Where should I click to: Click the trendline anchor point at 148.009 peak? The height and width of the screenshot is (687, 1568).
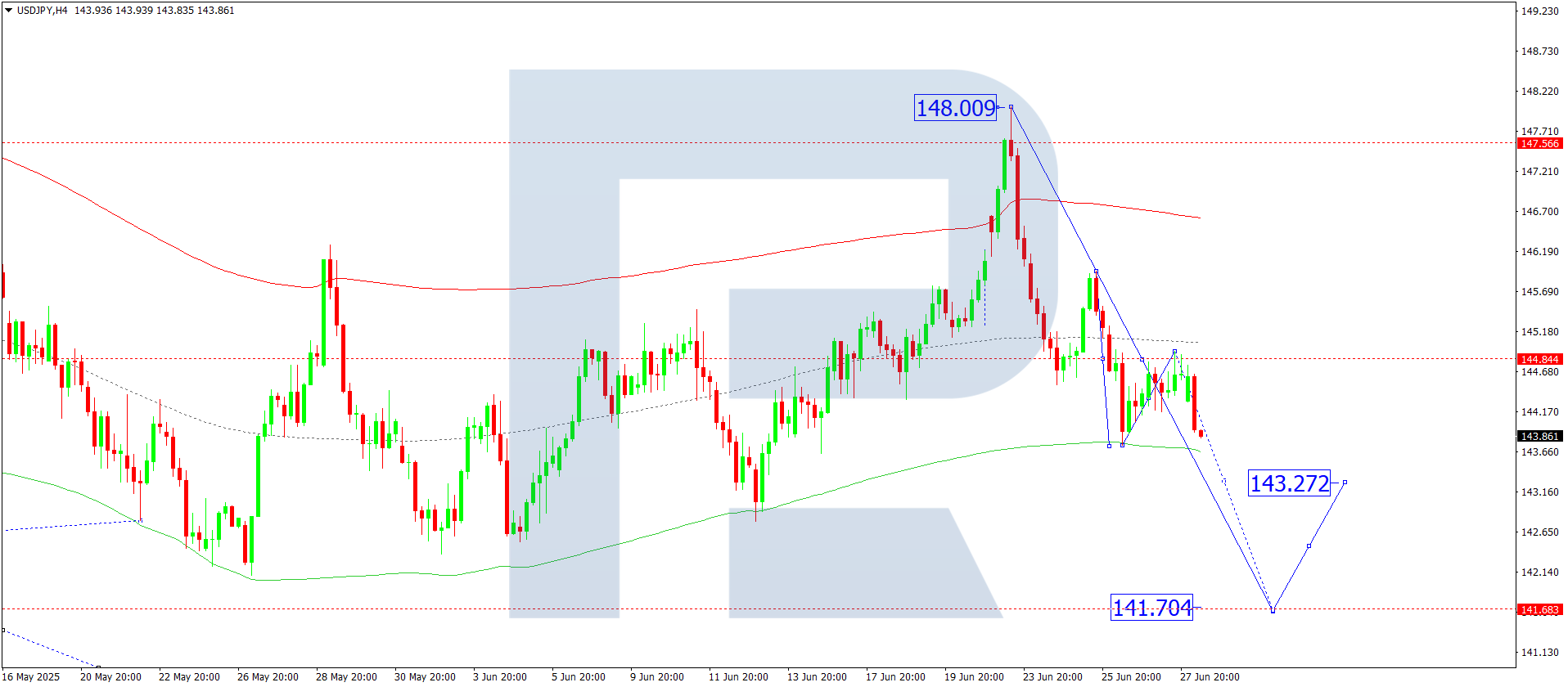(x=1011, y=106)
